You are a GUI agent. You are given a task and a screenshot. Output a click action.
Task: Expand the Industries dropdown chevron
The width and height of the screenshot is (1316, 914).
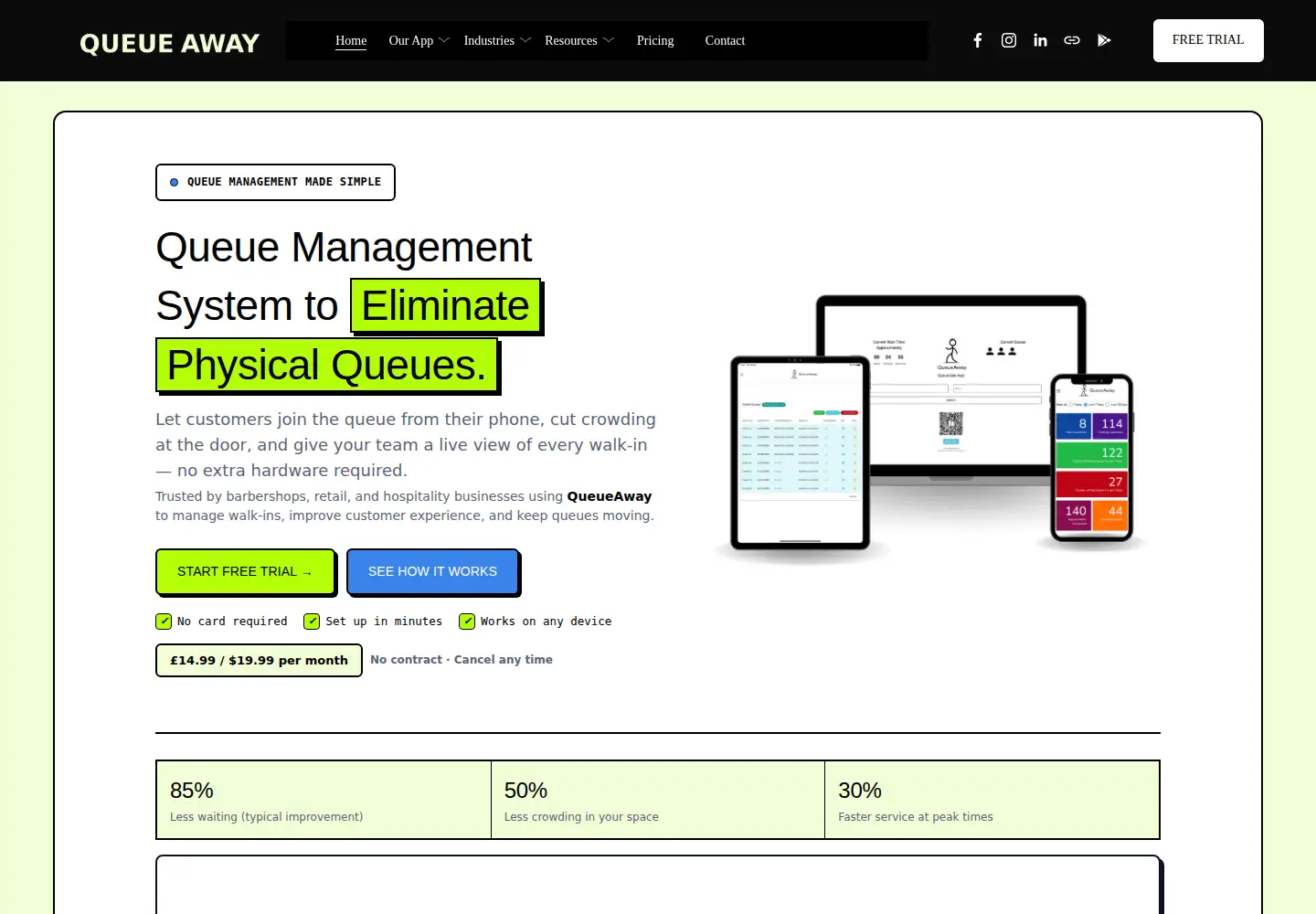click(525, 40)
